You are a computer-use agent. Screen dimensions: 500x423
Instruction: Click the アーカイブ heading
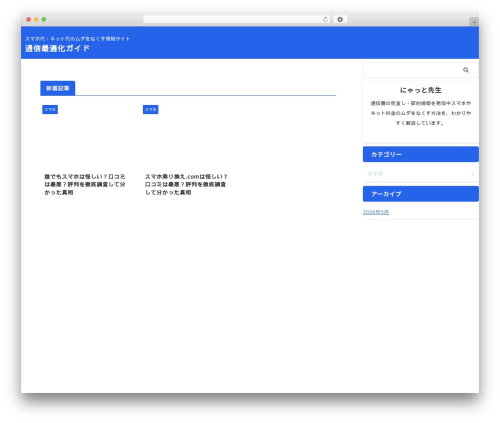tap(421, 194)
